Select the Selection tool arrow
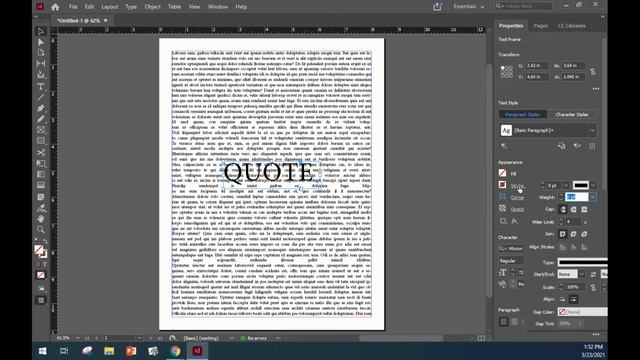Screen dimensions: 640x360 [40, 31]
